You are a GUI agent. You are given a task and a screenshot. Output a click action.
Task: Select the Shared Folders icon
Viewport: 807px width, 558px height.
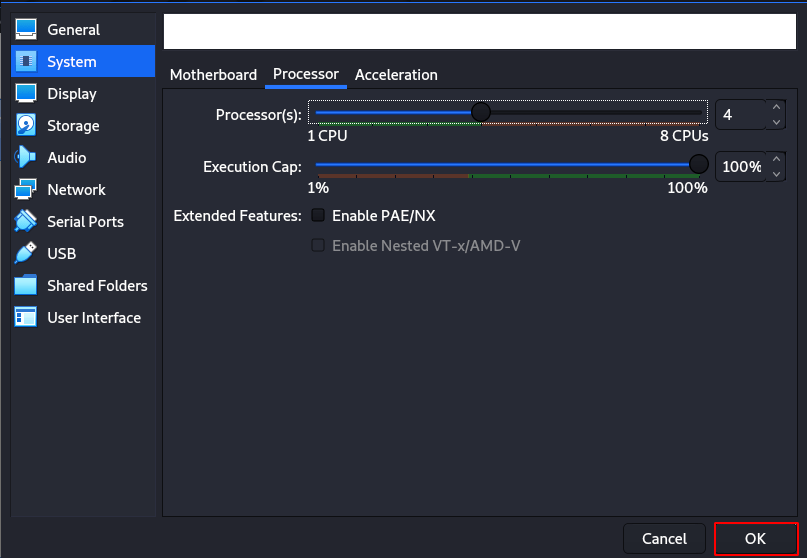(x=26, y=285)
